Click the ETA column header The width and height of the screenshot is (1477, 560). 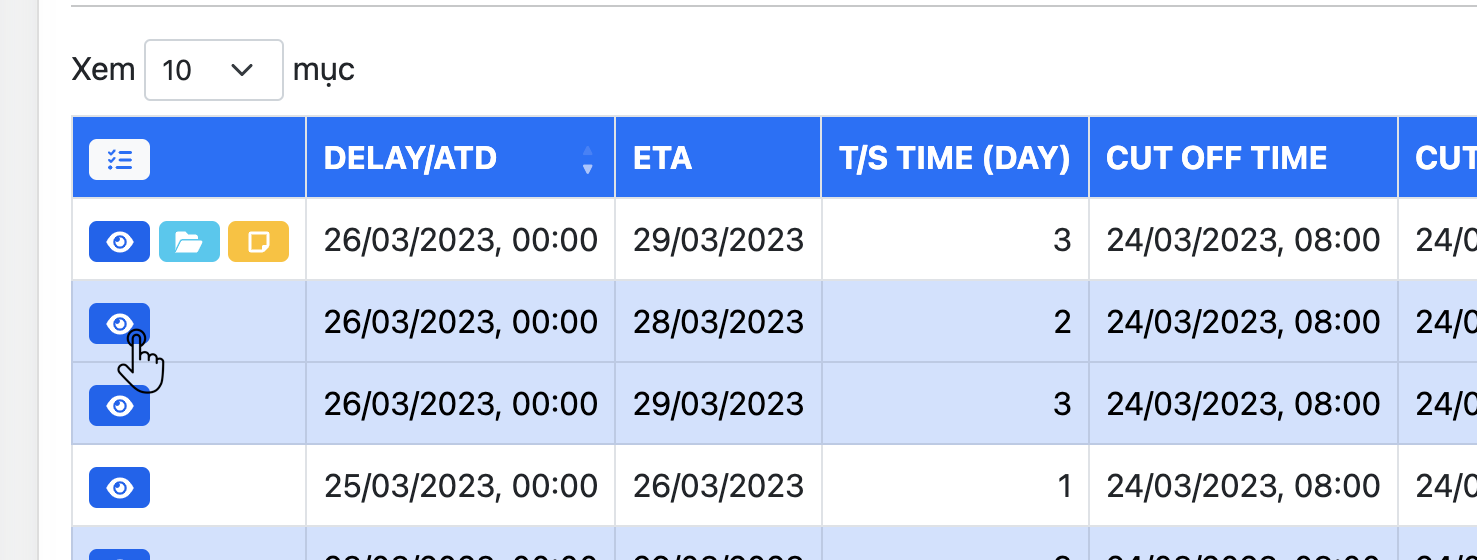tap(662, 158)
